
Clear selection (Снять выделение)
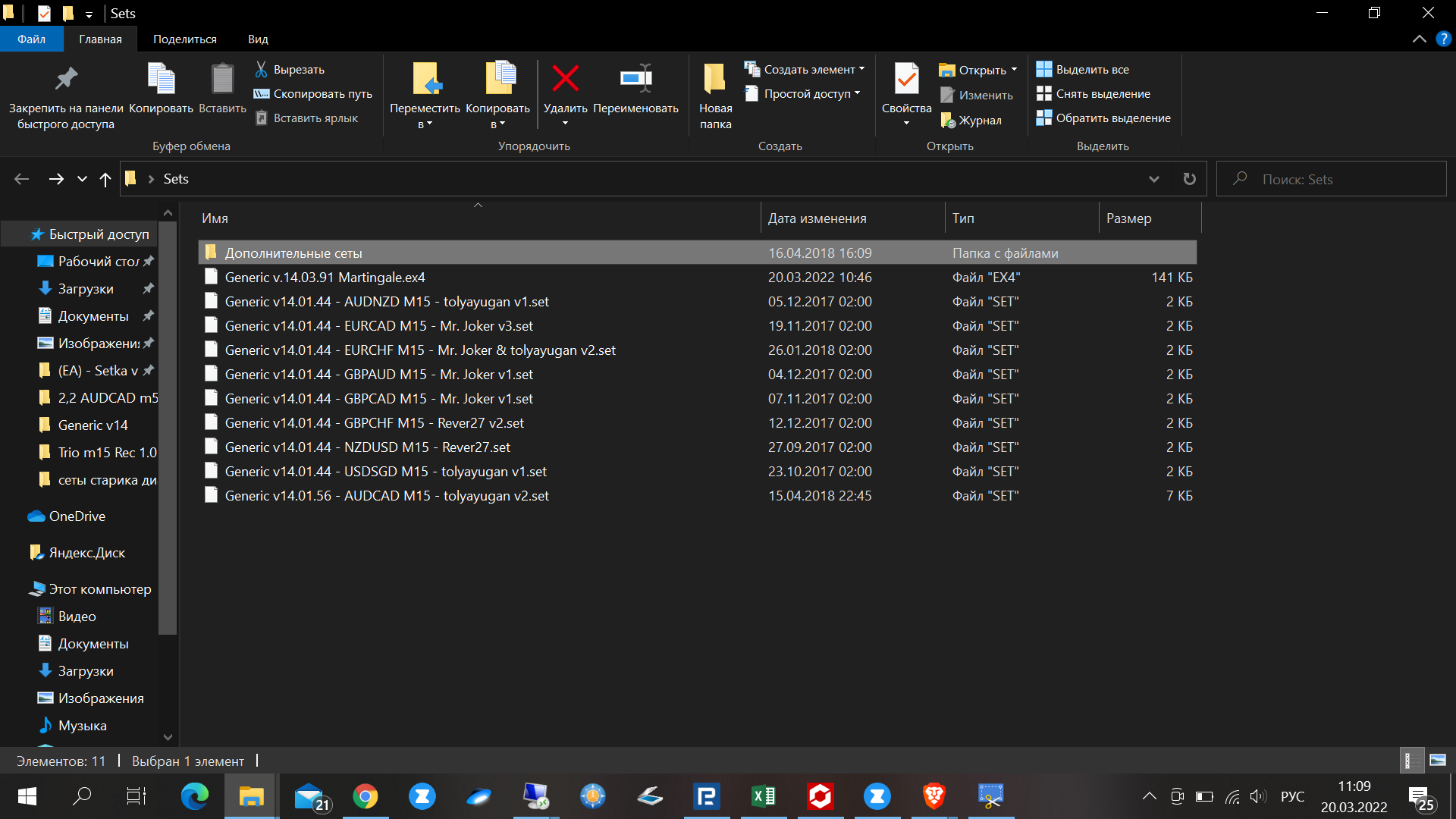[1094, 94]
